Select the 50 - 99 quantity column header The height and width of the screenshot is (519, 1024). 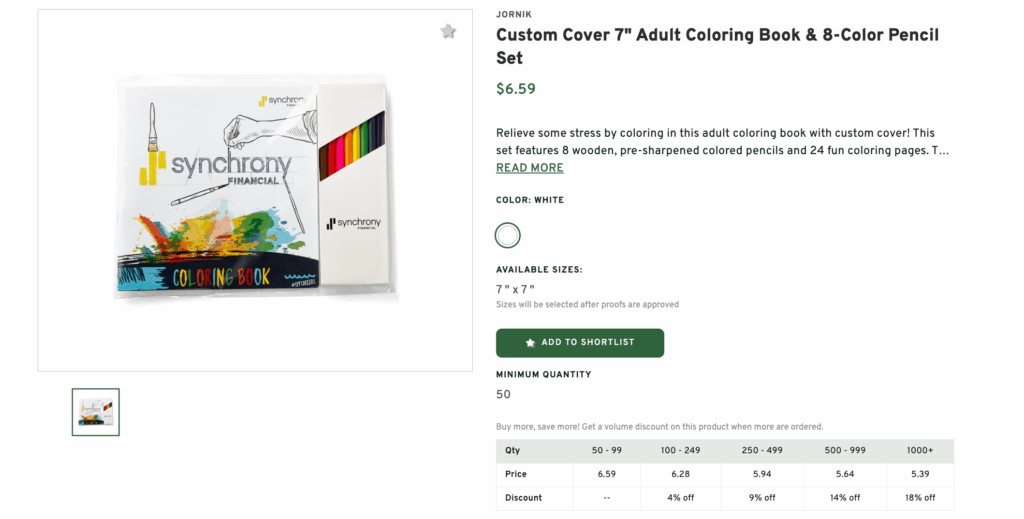(607, 451)
